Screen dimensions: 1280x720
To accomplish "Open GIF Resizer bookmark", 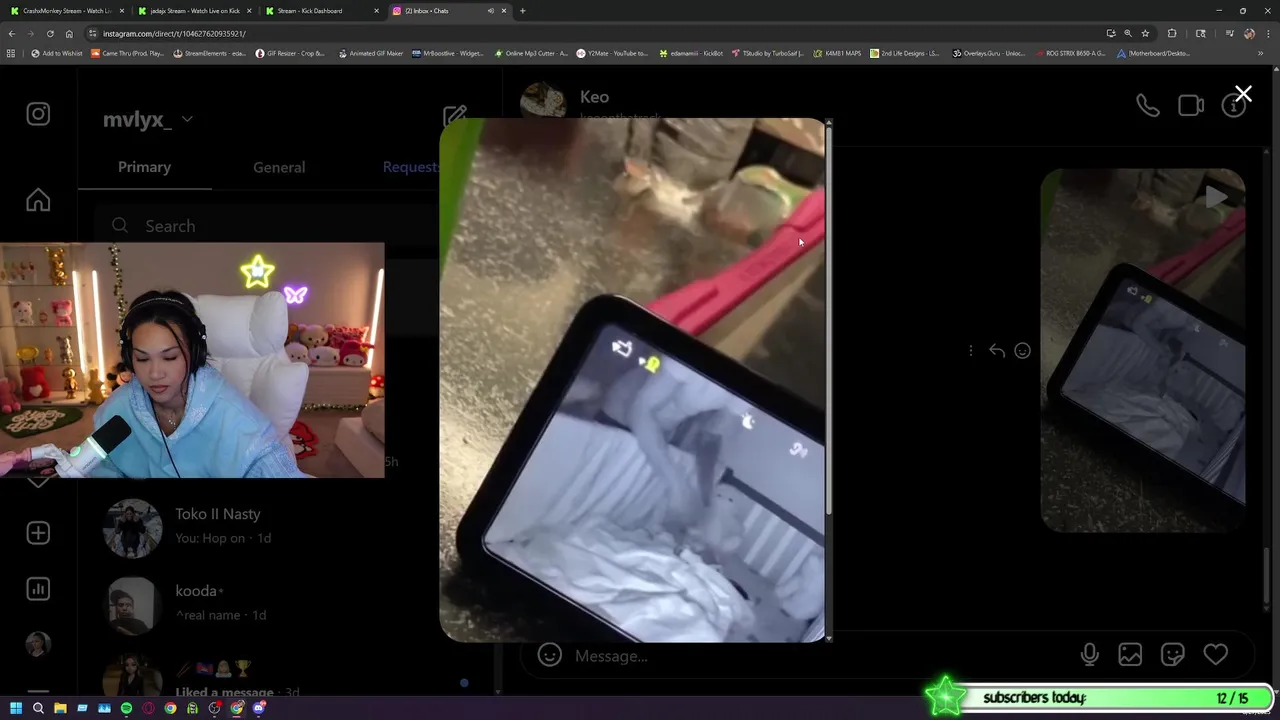I will click(290, 53).
